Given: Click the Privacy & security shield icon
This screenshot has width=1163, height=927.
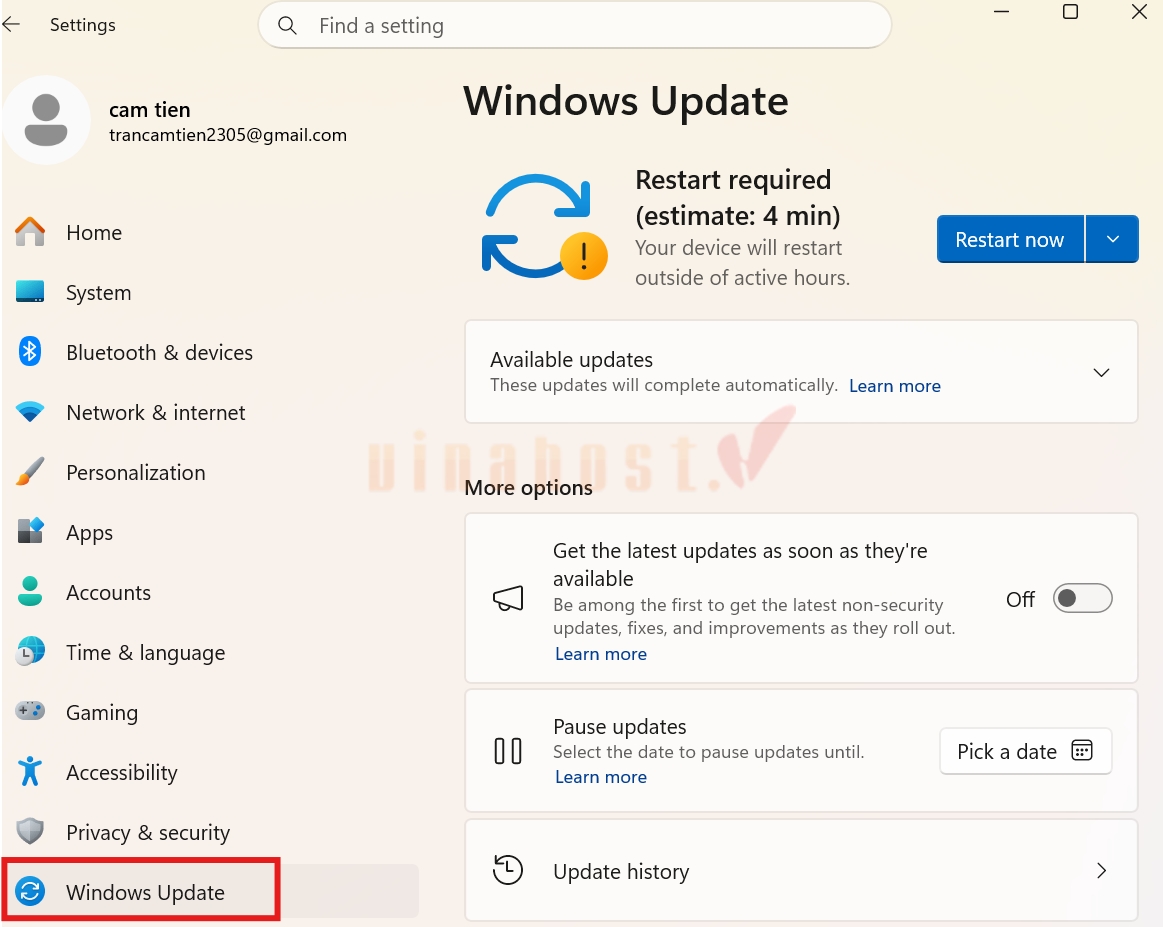Looking at the screenshot, I should (30, 831).
